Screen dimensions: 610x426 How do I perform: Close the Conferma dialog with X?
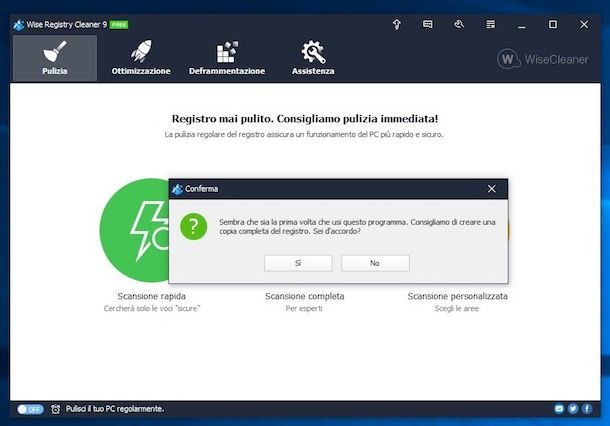492,189
